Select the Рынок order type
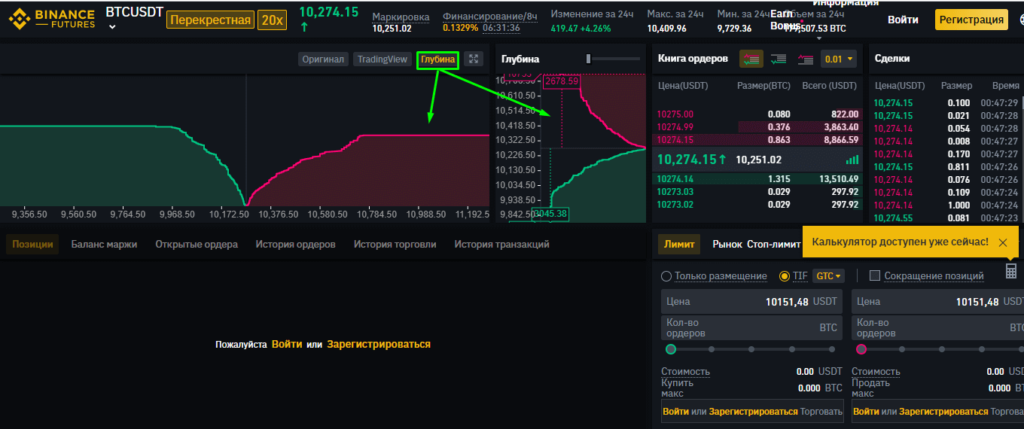The height and width of the screenshot is (429, 1024). [728, 244]
